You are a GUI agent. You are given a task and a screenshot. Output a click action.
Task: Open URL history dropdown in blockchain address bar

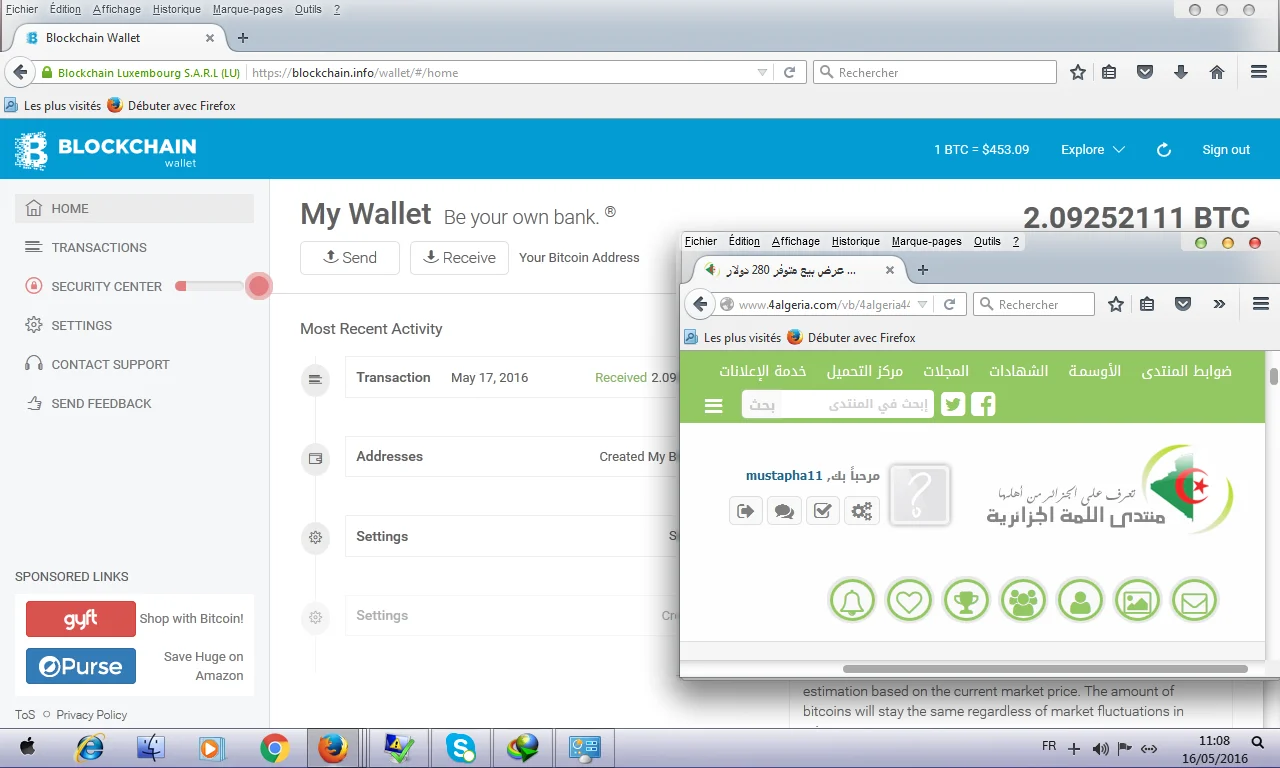pyautogui.click(x=762, y=73)
